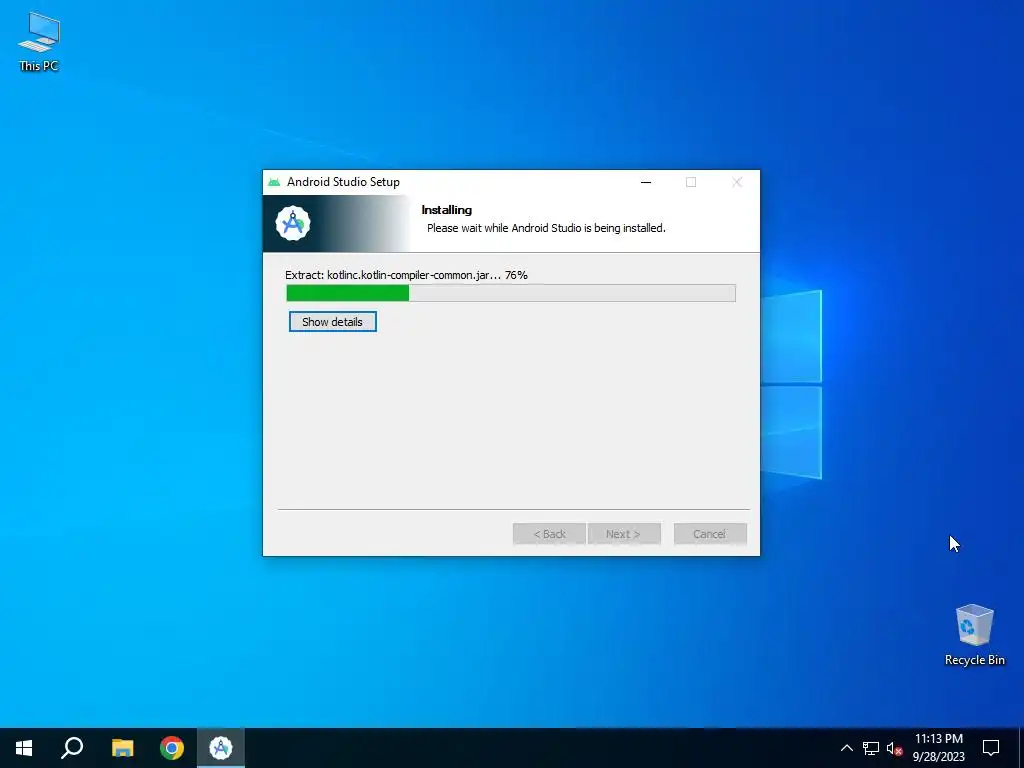Image resolution: width=1024 pixels, height=768 pixels.
Task: Show hidden system tray icons
Action: (846, 748)
